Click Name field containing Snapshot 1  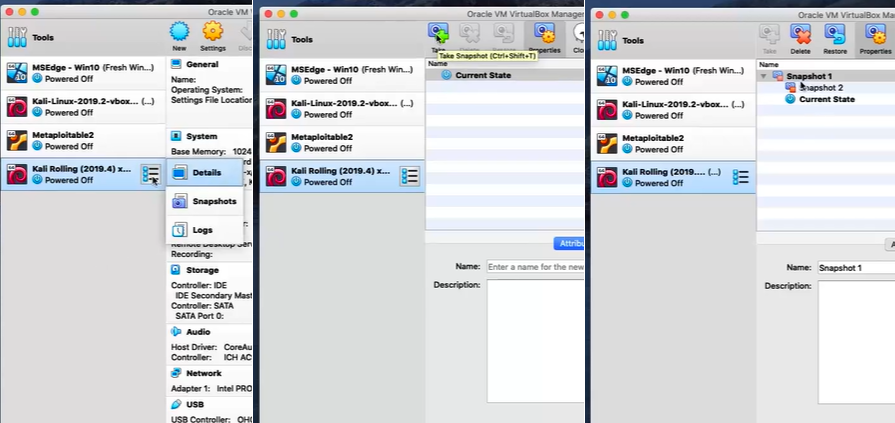[856, 267]
